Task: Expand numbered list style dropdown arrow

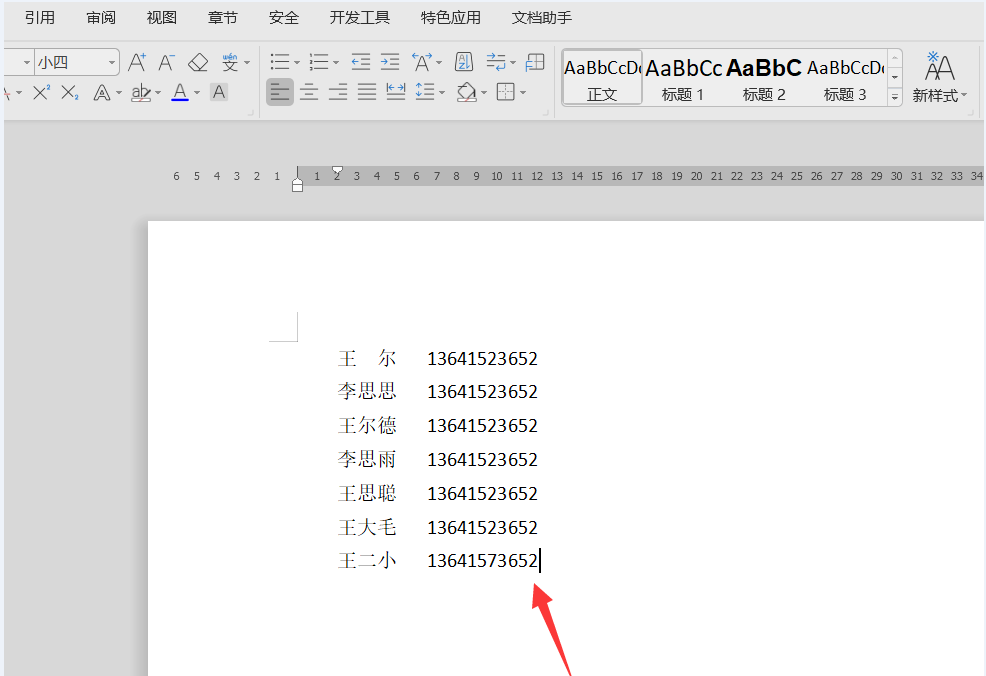Action: pos(336,62)
